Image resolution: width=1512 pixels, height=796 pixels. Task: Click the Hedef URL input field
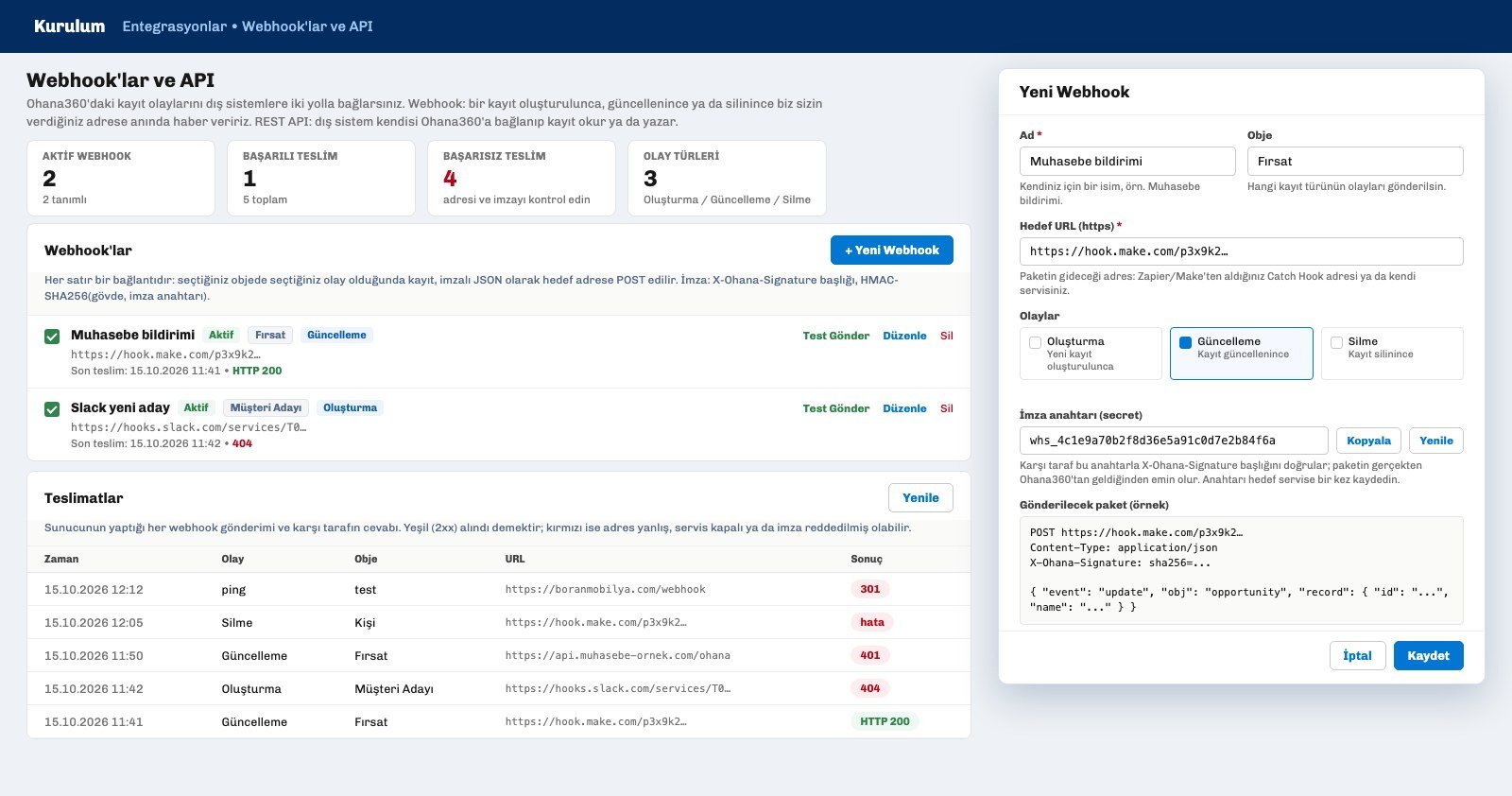point(1242,251)
